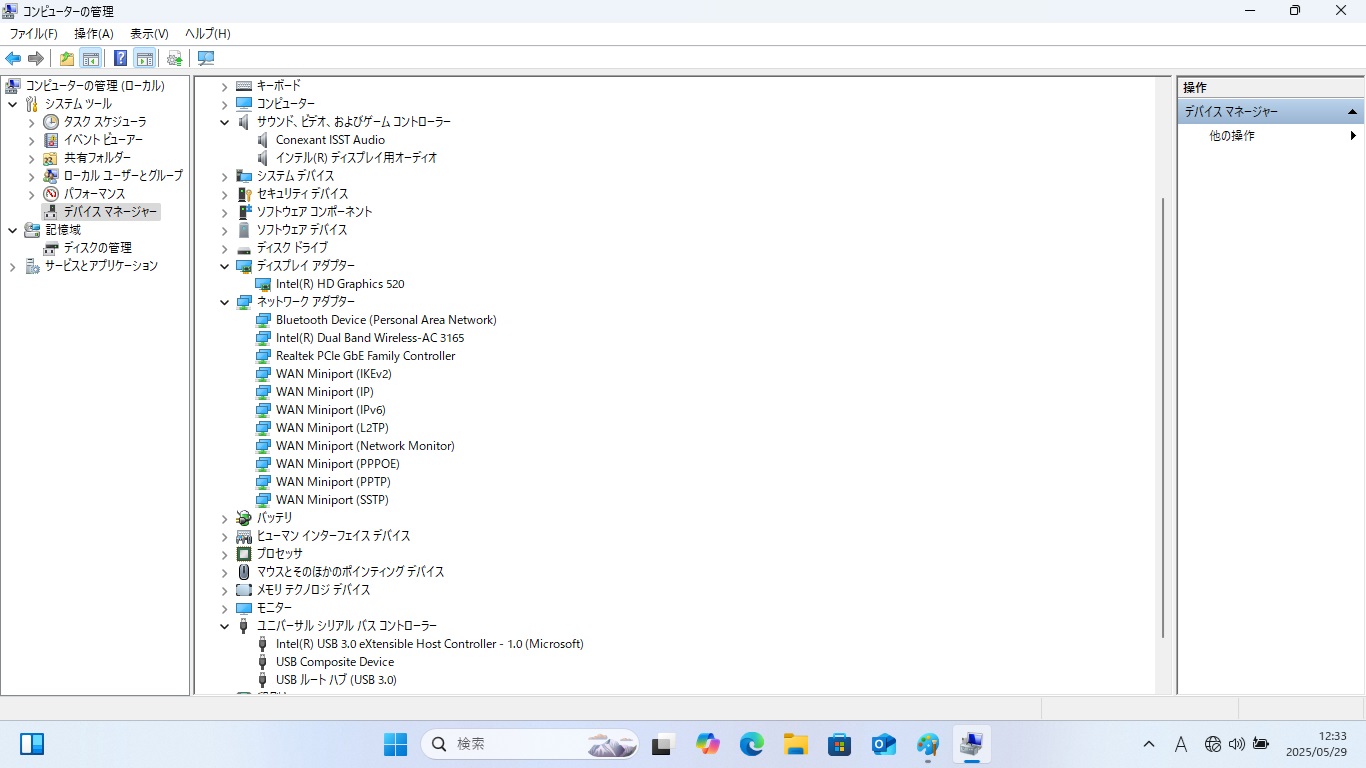Select the ヒューマン インターフェイス デバイス category
This screenshot has width=1366, height=768.
[x=333, y=536]
